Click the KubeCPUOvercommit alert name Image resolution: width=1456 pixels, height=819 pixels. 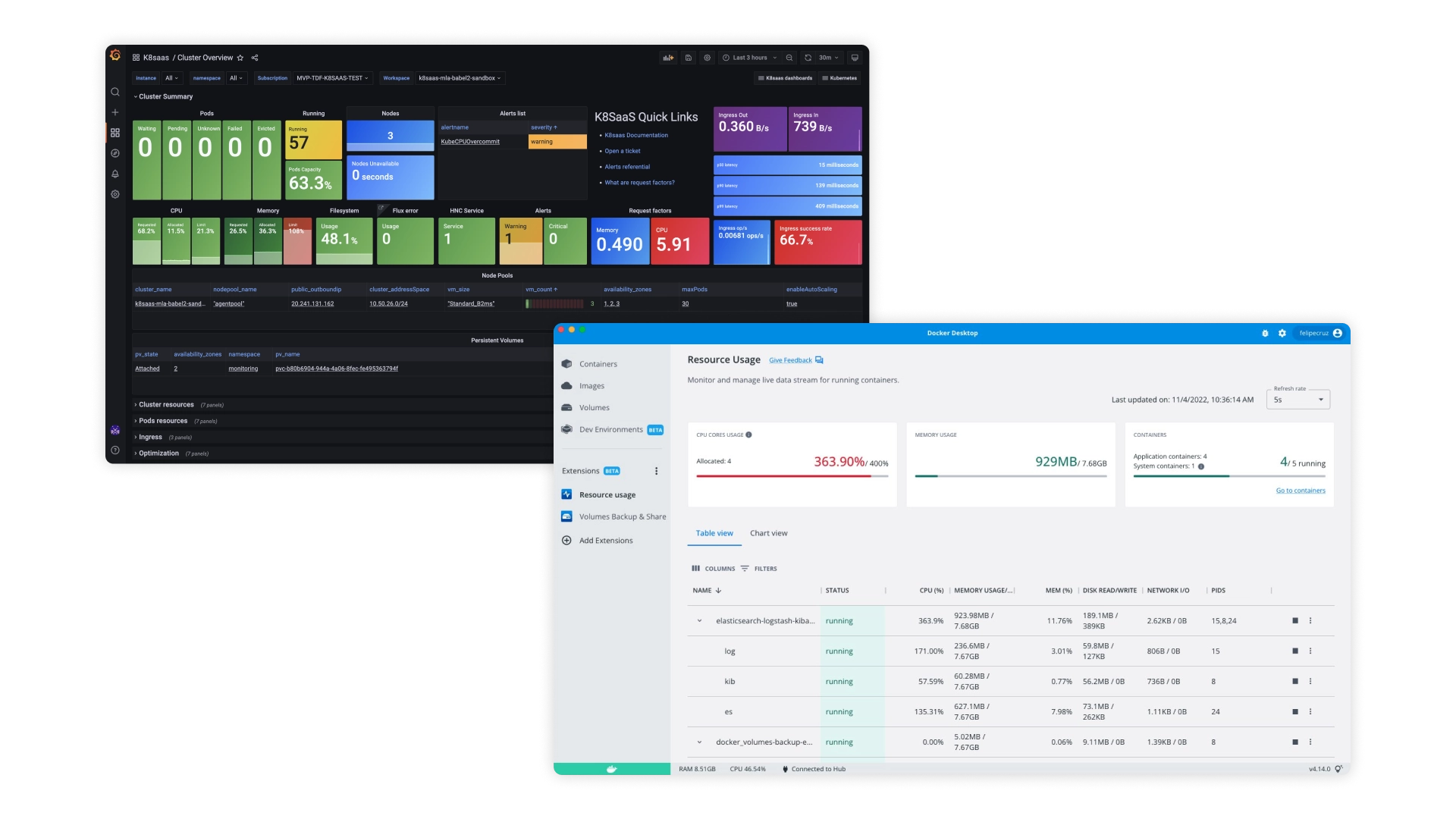[x=470, y=142]
